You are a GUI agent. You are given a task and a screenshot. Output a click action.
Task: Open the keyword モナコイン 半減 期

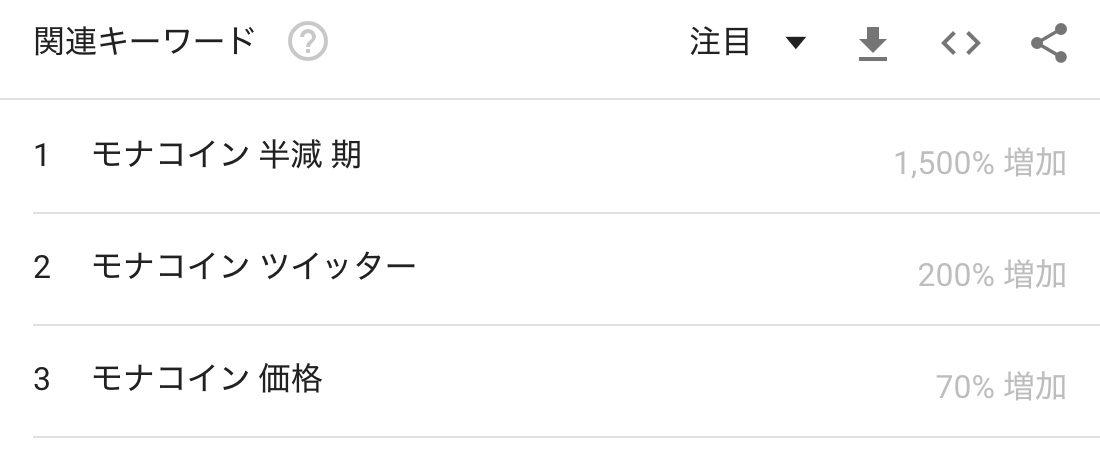pyautogui.click(x=227, y=155)
